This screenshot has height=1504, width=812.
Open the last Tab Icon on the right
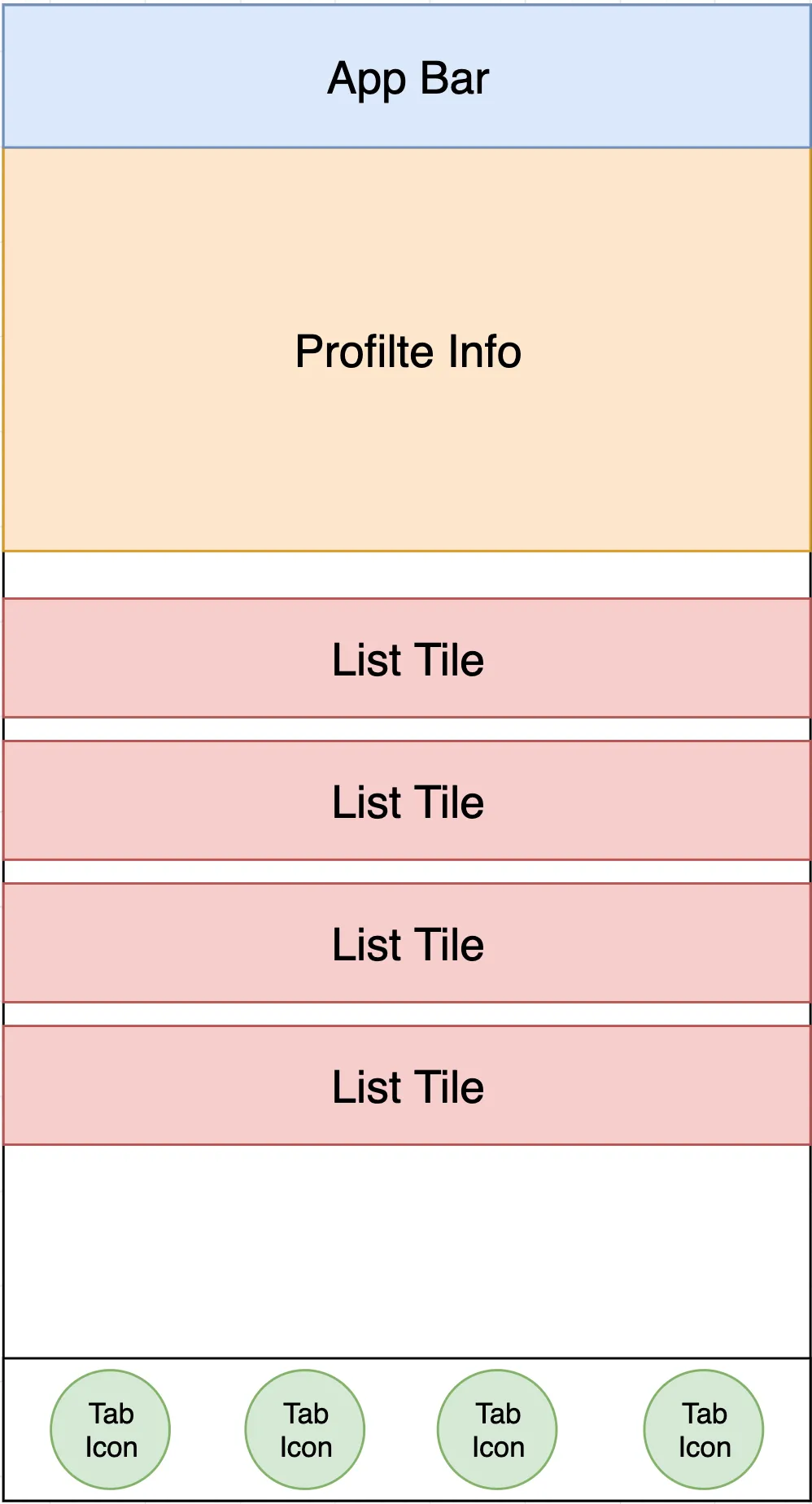point(704,1430)
